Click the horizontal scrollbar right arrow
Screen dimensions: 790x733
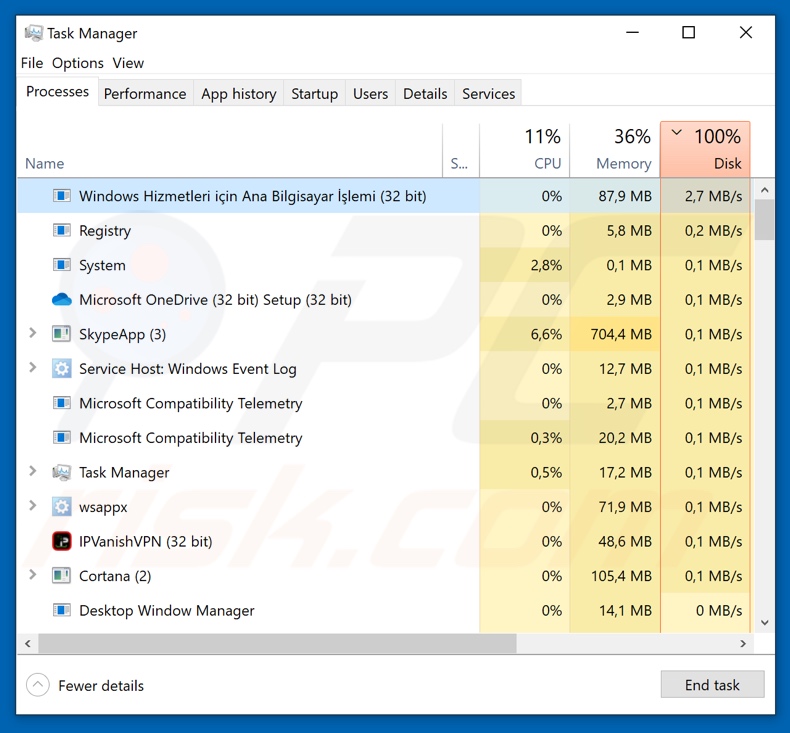(743, 643)
